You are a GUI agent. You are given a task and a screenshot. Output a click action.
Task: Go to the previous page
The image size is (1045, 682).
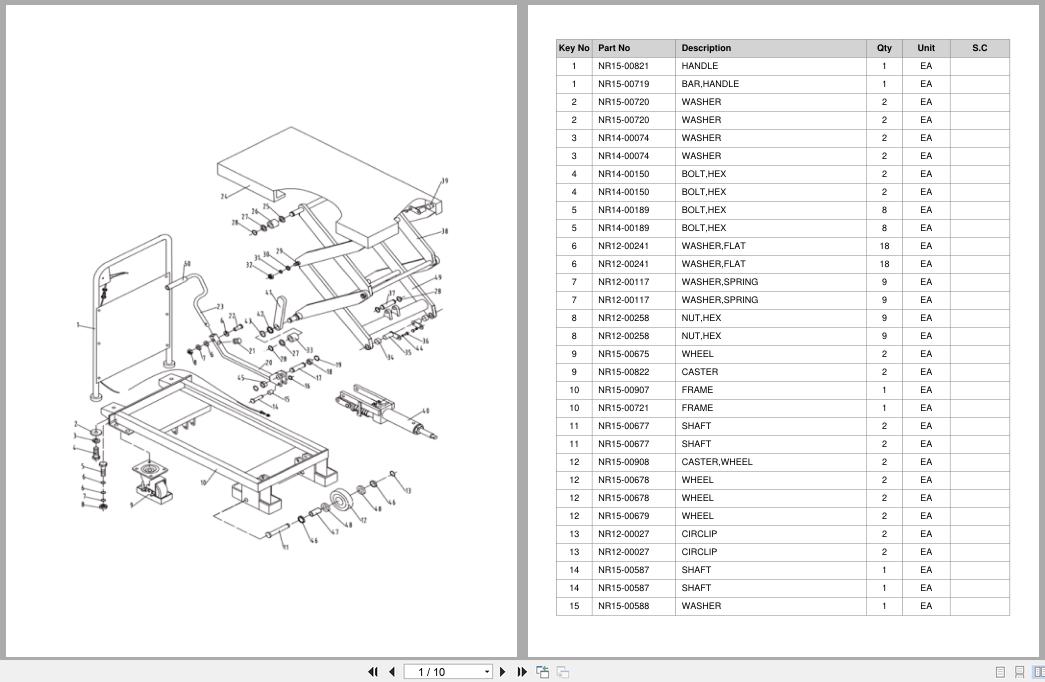392,672
